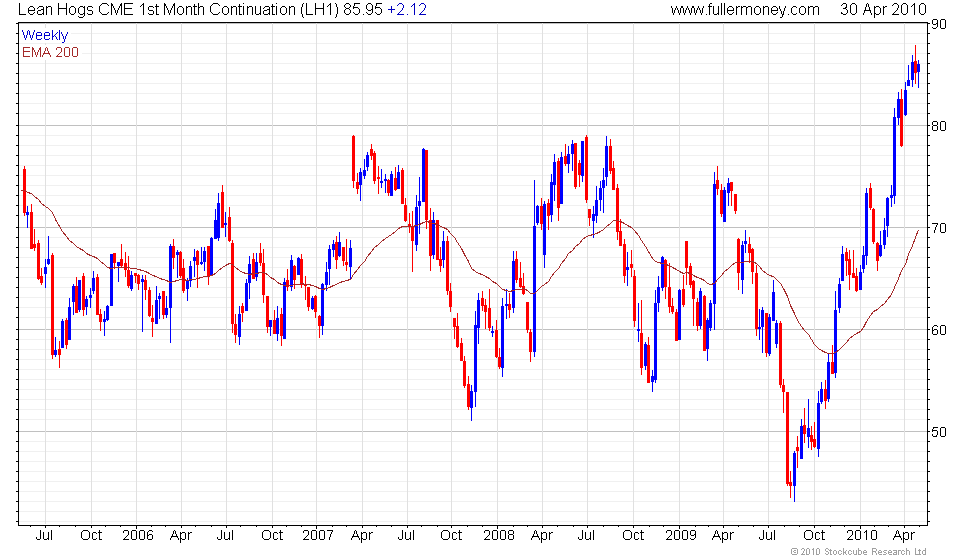Click the price change value +2.12
Image resolution: width=980 pixels, height=560 pixels.
(407, 10)
